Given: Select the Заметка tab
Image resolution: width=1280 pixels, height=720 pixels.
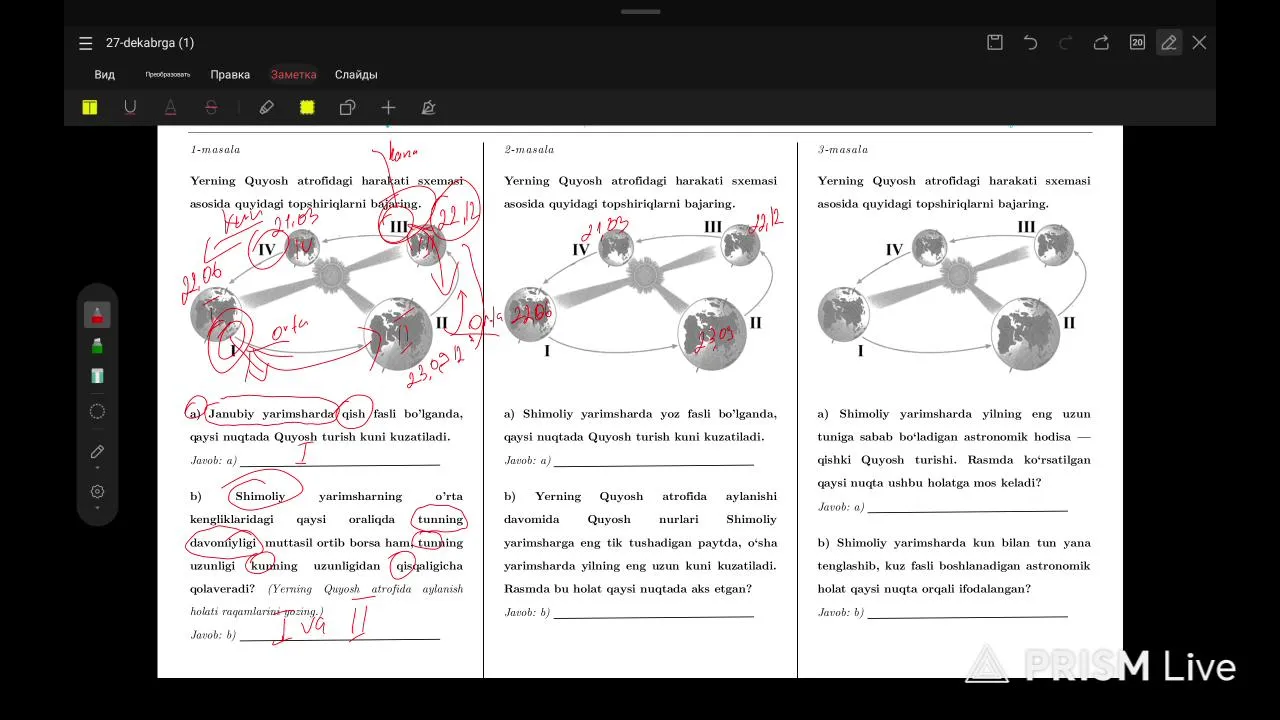Looking at the screenshot, I should (293, 75).
